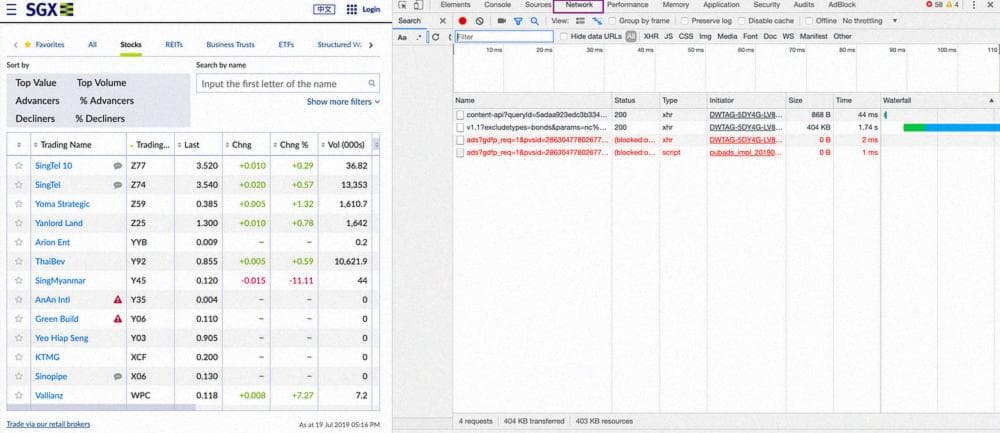Open the apps grid icon beside Login
Viewport: 1000px width, 433px height.
pos(351,9)
